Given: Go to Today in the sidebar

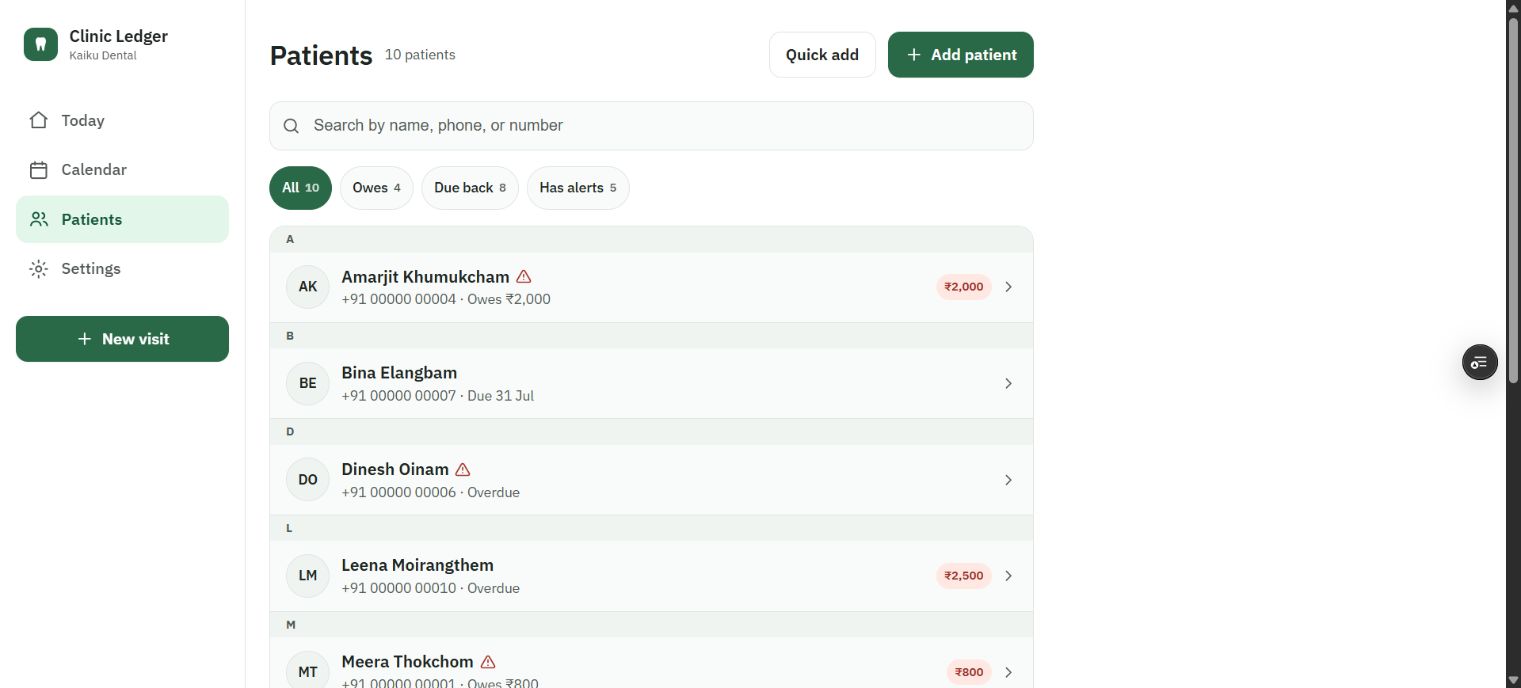Looking at the screenshot, I should point(122,120).
